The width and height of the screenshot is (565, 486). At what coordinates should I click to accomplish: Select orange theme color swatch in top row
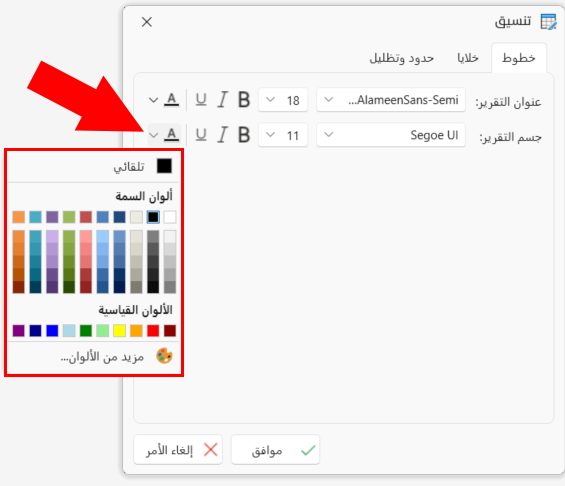click(19, 217)
